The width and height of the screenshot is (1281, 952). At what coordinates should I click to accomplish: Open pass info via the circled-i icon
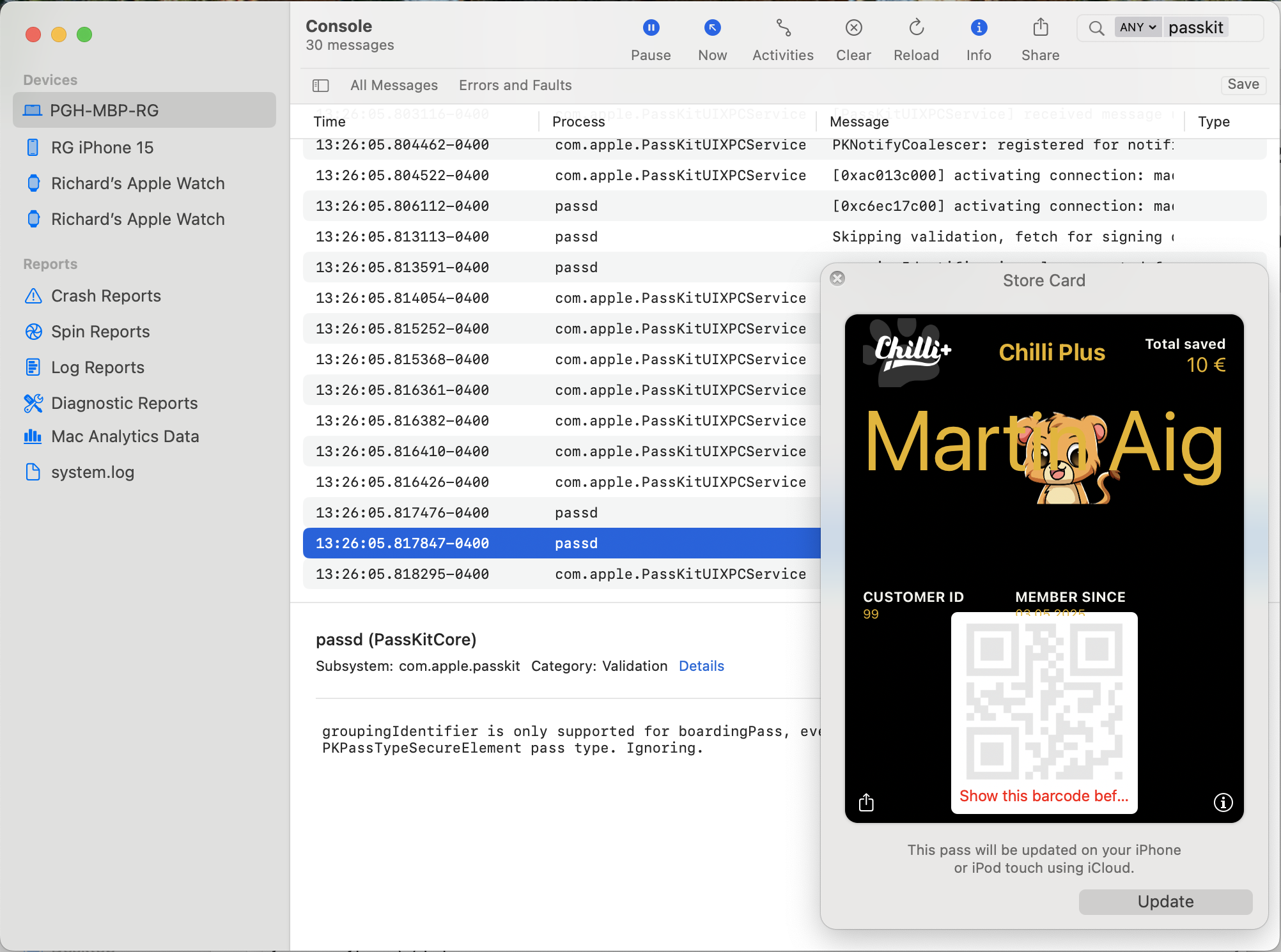(x=1223, y=802)
